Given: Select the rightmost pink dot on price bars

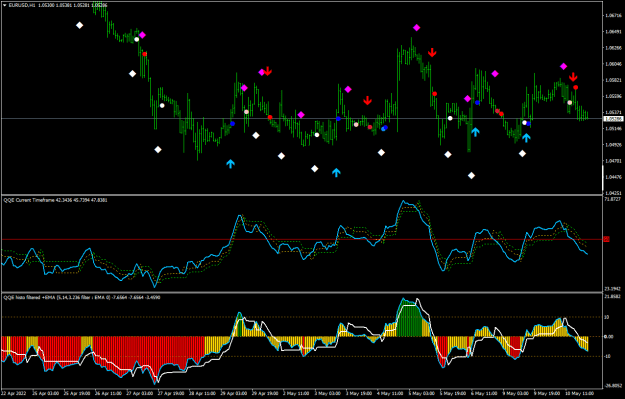Looking at the screenshot, I should [x=570, y=103].
